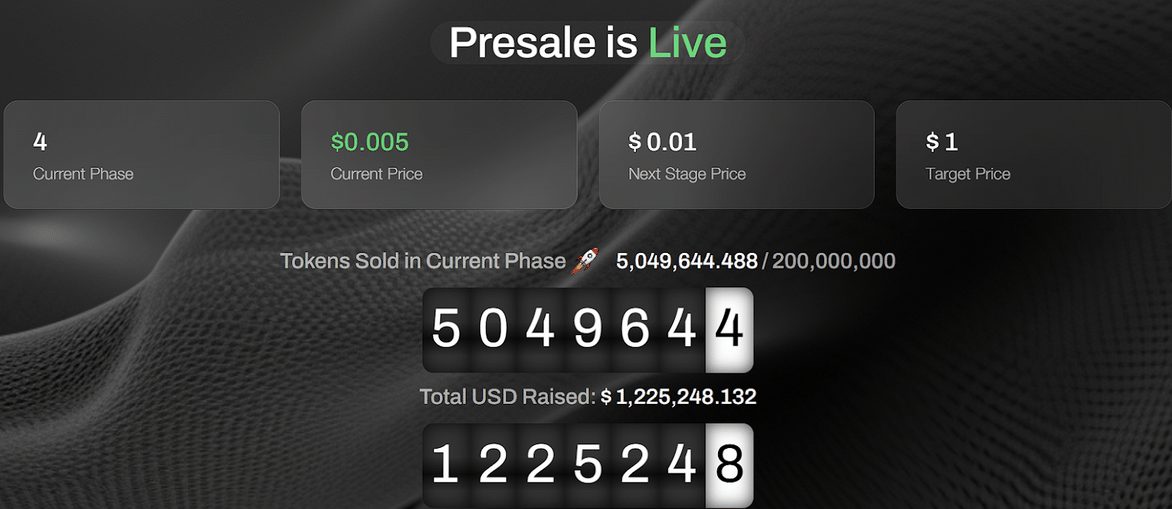Click the 5,049,644.488 tokens sold figure
This screenshot has width=1172, height=509.
(687, 261)
